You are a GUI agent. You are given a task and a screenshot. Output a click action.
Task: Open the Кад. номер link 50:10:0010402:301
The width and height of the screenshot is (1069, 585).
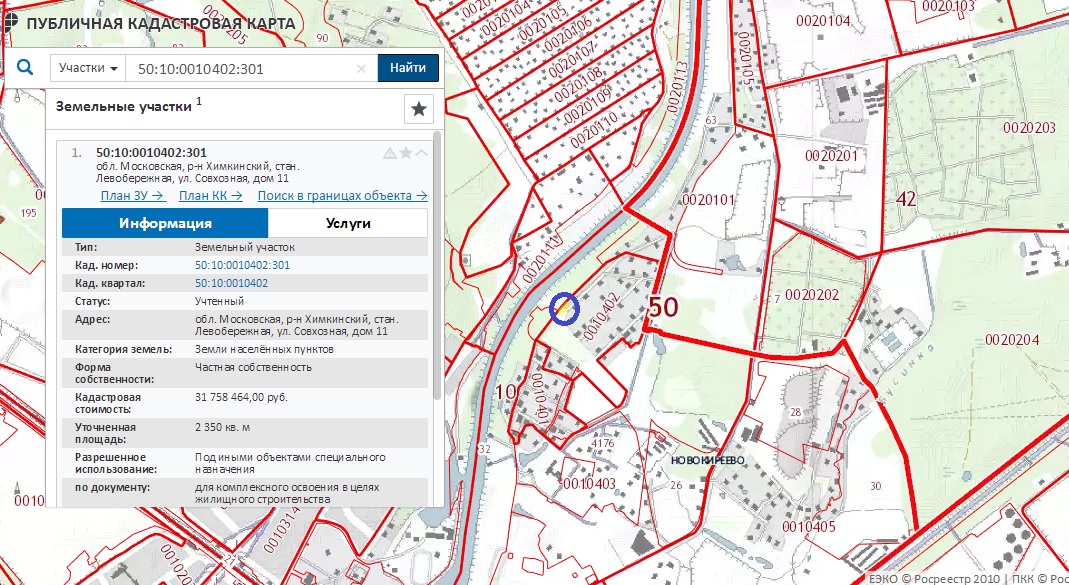(243, 265)
